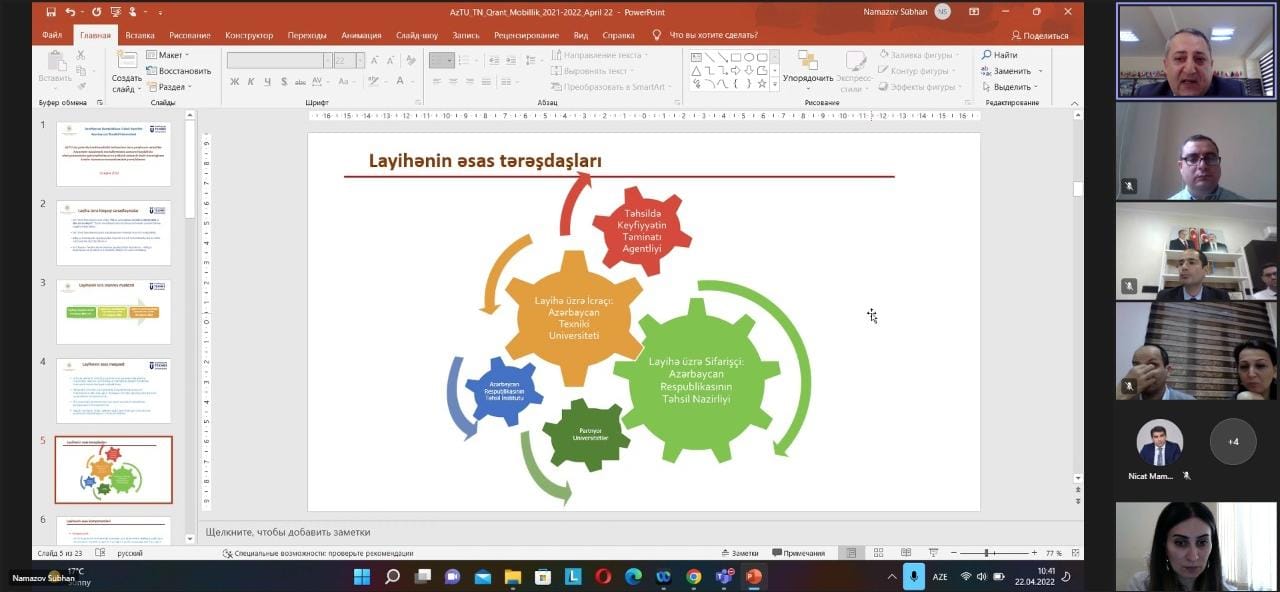Toggle the Comments (Примечания) pane
The width and height of the screenshot is (1280, 592).
[x=798, y=553]
